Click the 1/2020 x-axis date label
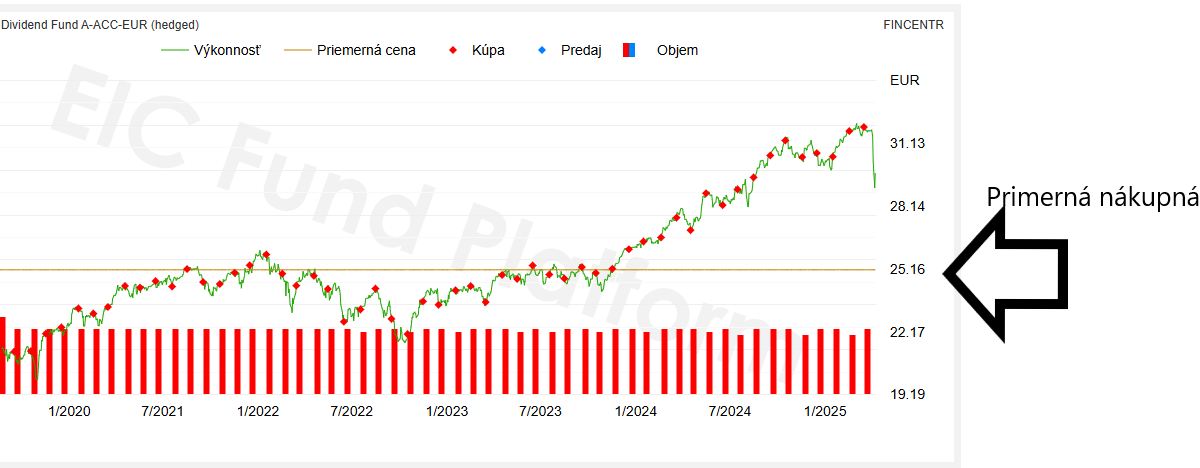 (x=68, y=411)
